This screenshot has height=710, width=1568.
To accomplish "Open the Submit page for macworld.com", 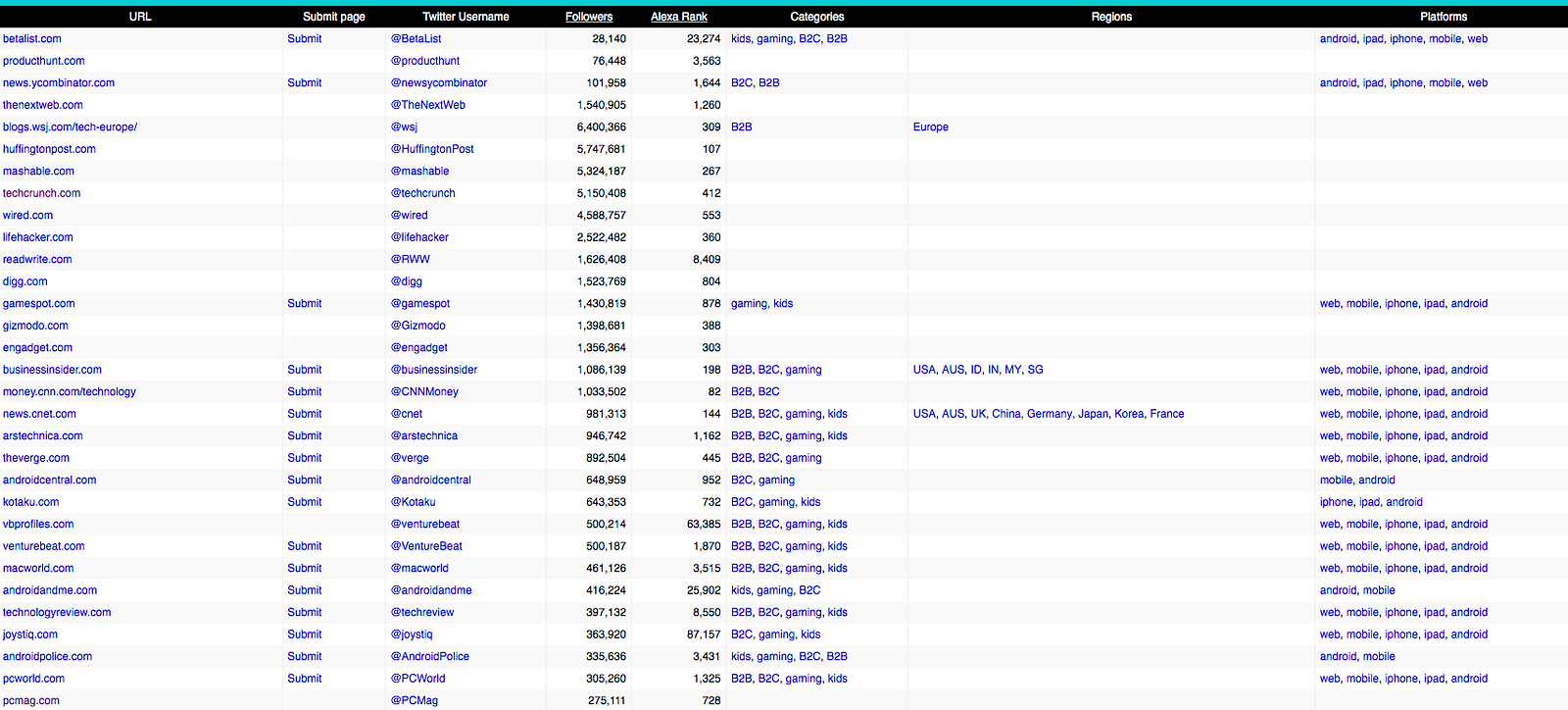I will tap(305, 569).
